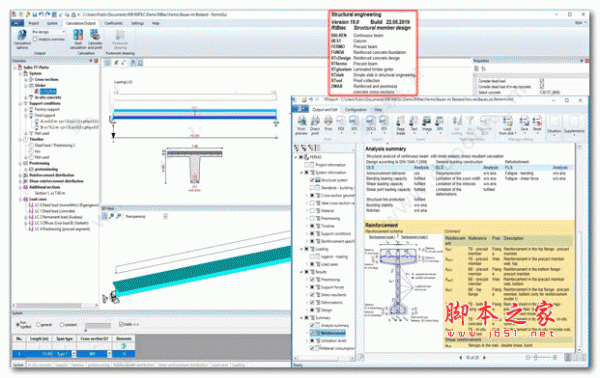Export report to PDF

[341, 124]
